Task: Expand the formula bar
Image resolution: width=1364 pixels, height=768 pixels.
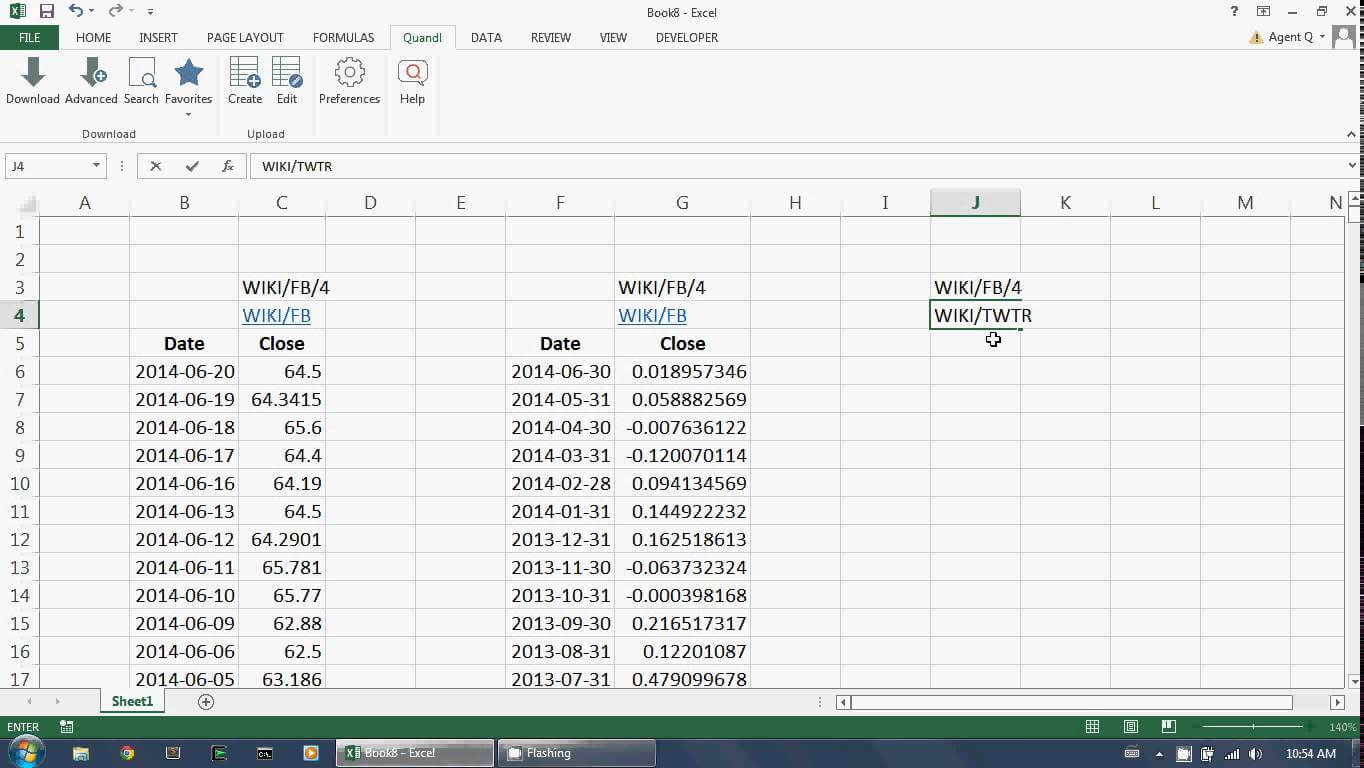Action: pyautogui.click(x=1352, y=166)
